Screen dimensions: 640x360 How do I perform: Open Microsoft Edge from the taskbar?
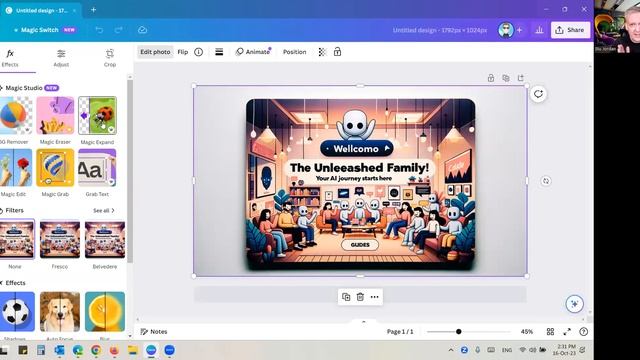tap(78, 350)
